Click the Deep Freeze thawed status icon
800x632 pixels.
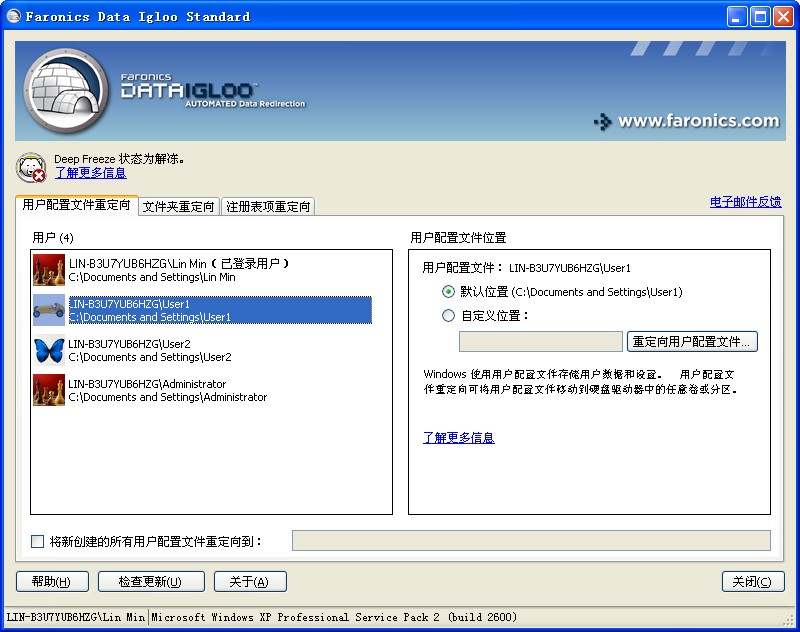[32, 167]
